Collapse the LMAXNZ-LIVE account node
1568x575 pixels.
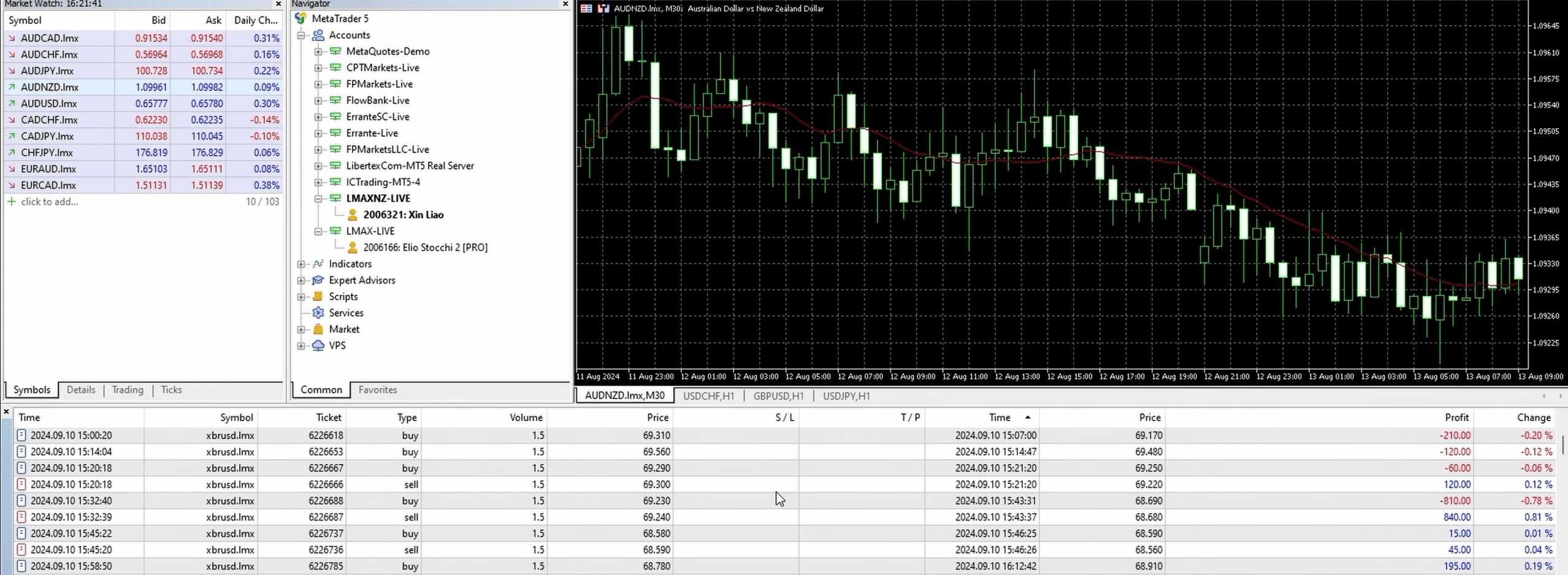tap(318, 199)
